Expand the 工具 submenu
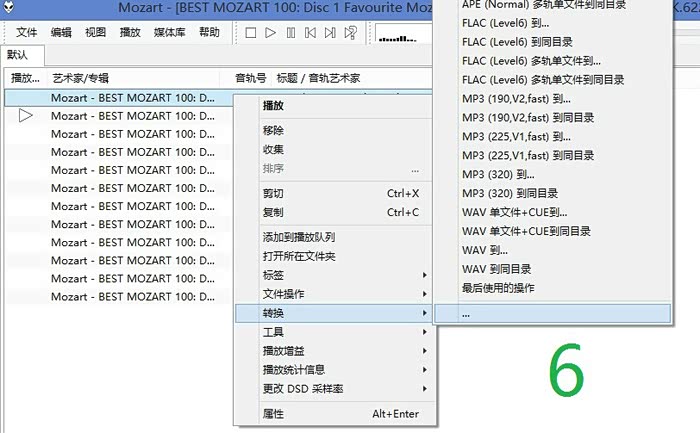Image resolution: width=700 pixels, height=433 pixels. [x=334, y=332]
